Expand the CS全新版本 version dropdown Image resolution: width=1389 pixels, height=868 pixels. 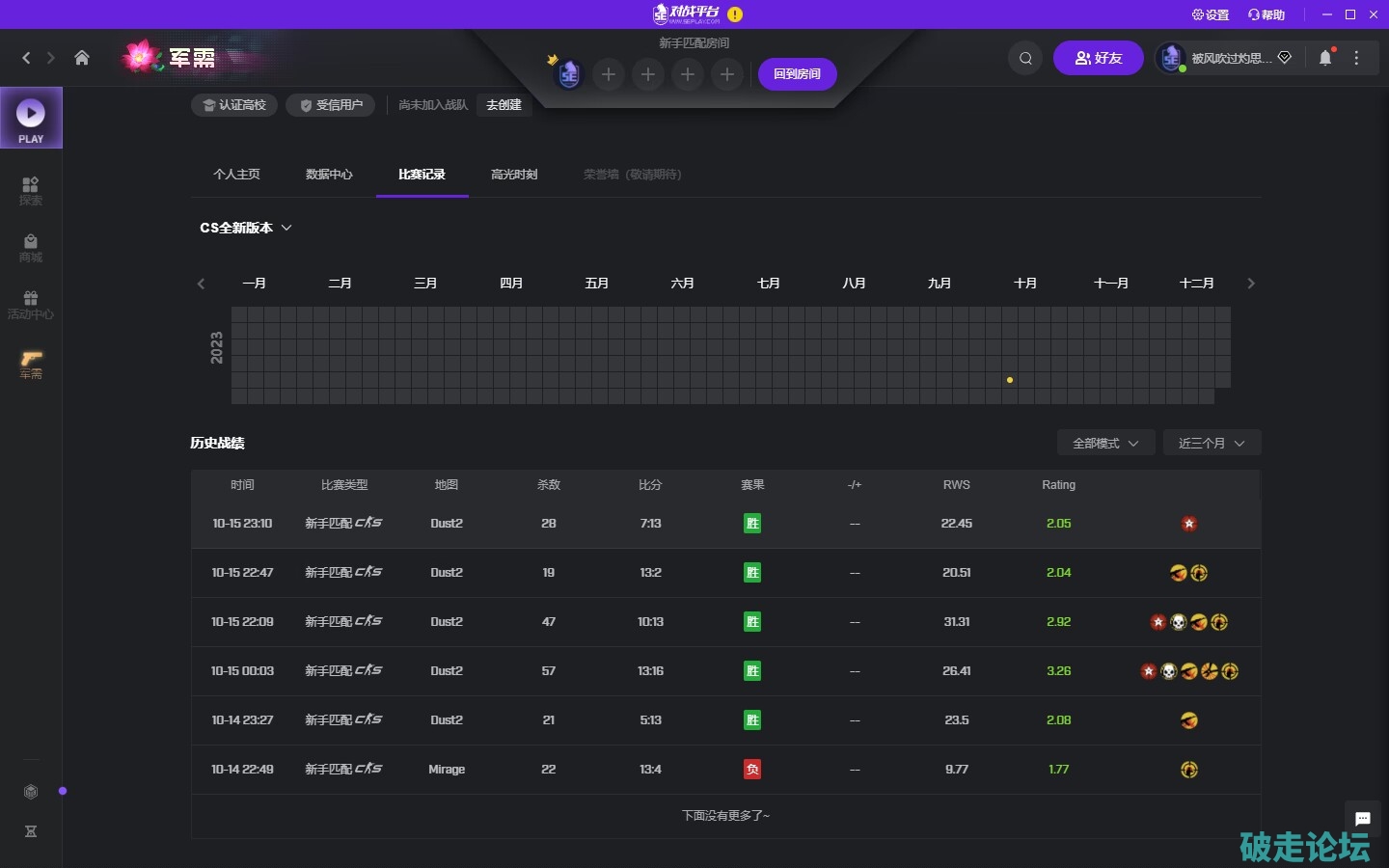[246, 228]
